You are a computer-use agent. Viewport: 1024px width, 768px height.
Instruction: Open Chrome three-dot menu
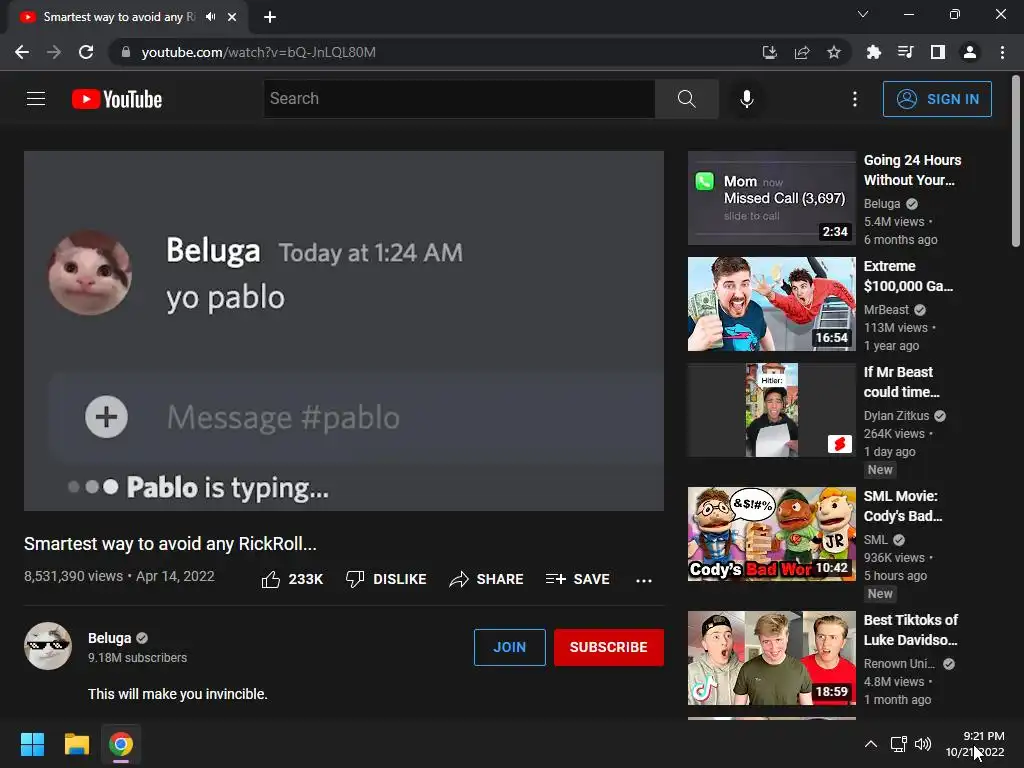[1002, 52]
